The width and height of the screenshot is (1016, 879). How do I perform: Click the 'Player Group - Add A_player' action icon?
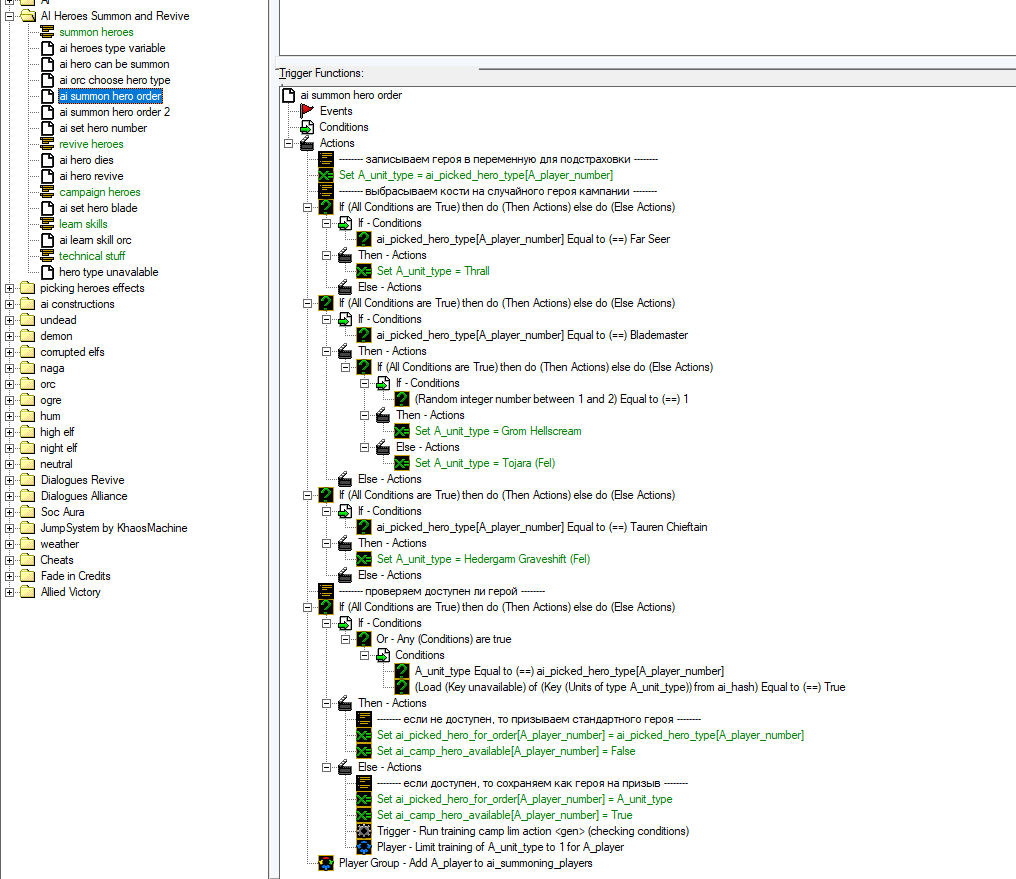pyautogui.click(x=326, y=863)
